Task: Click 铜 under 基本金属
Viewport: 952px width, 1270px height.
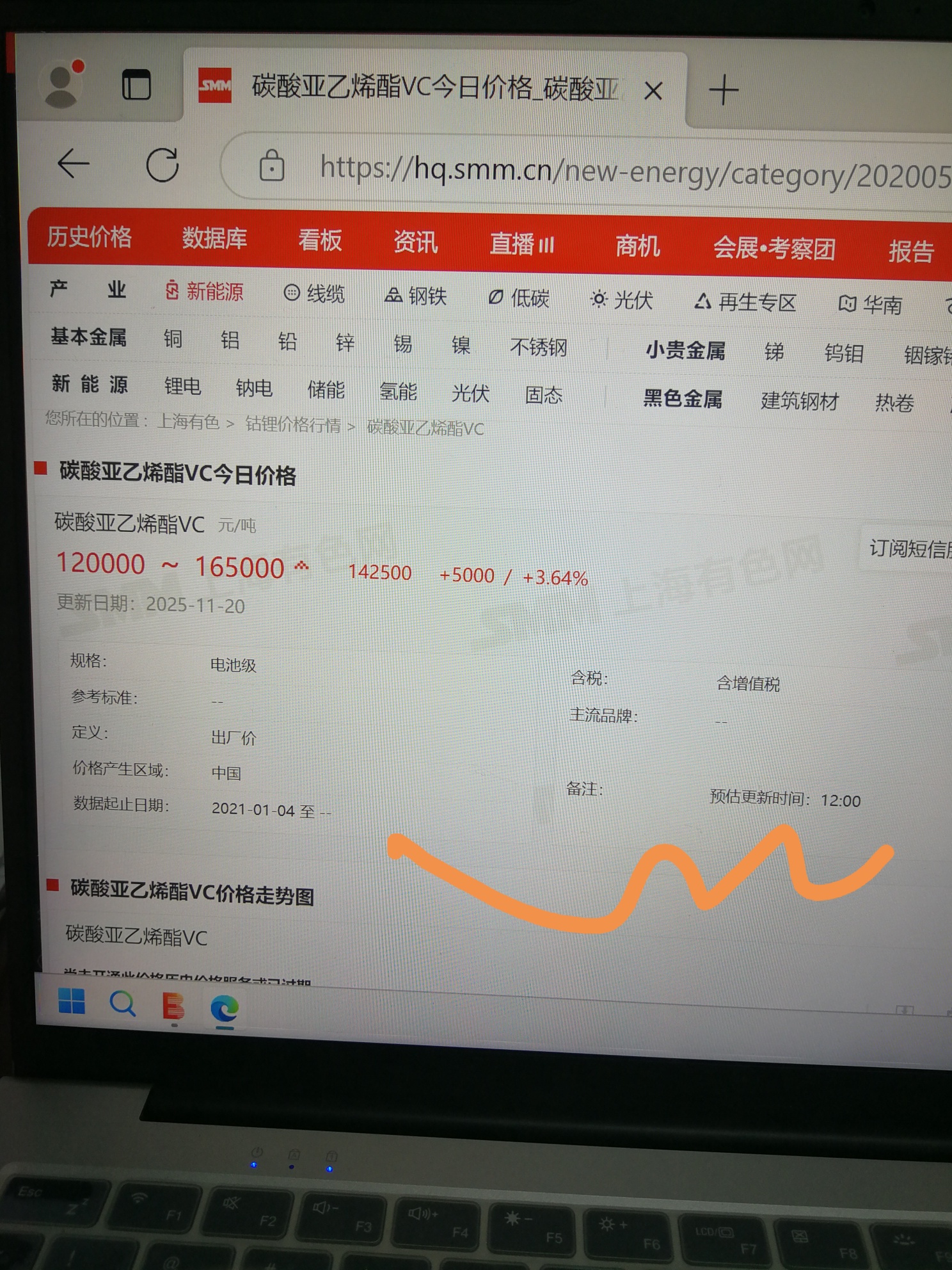Action: point(173,339)
